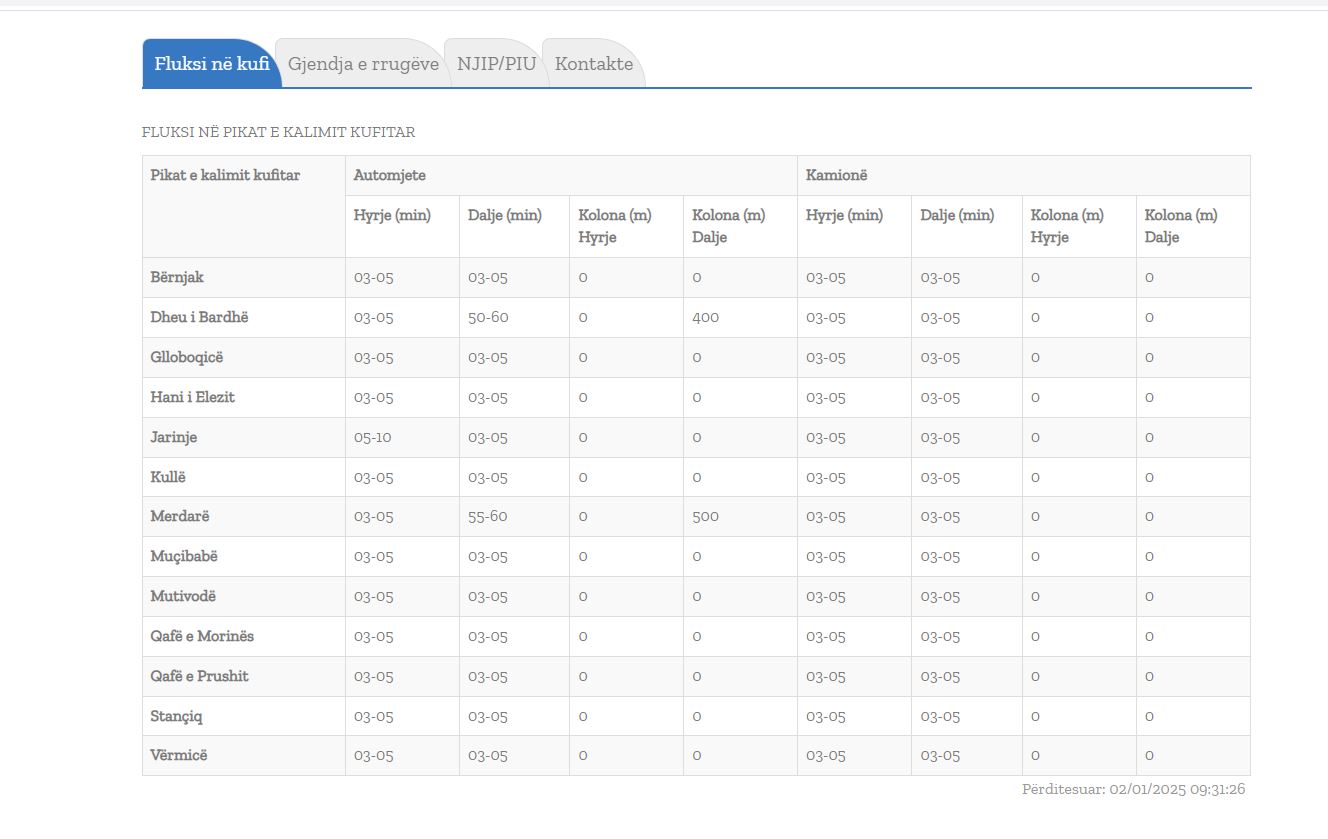
Task: Open the Gjendja e rrugëve tab
Action: point(363,64)
